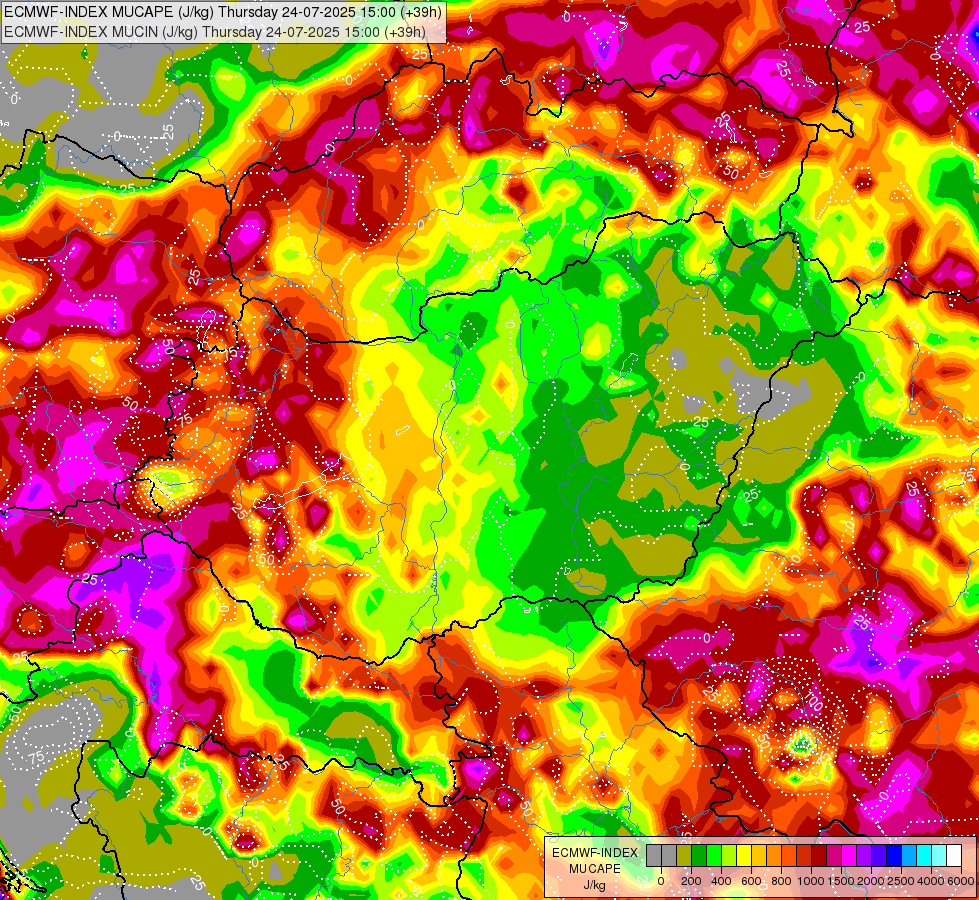The width and height of the screenshot is (979, 900).
Task: Click the legend scale value 2500
Action: pos(901,881)
